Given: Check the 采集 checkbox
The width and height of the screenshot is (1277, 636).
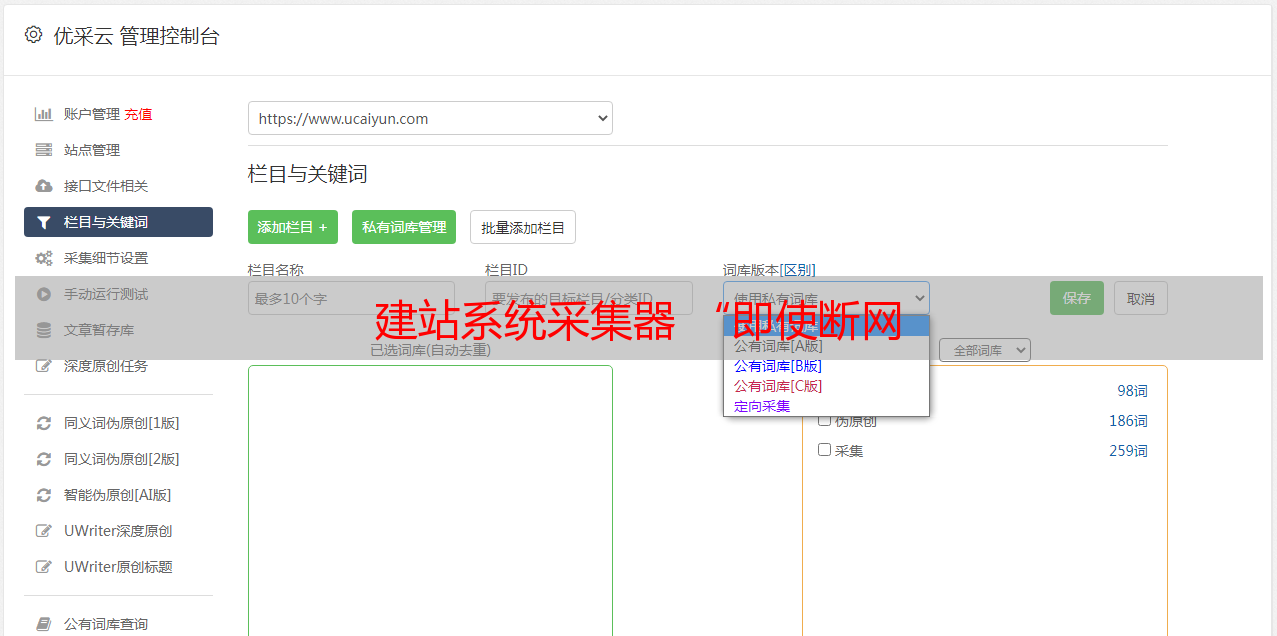Looking at the screenshot, I should click(x=825, y=450).
